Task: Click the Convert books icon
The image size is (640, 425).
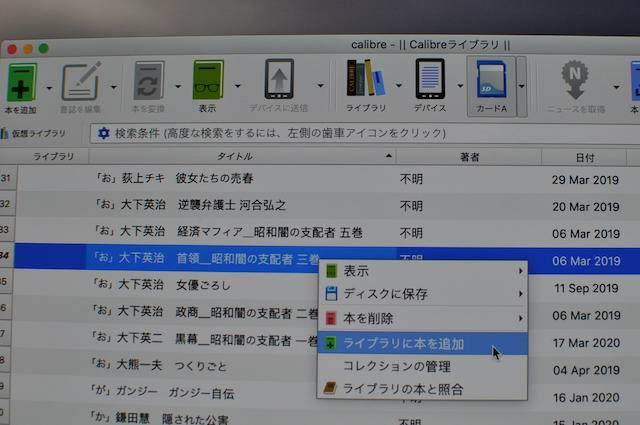Action: 149,80
